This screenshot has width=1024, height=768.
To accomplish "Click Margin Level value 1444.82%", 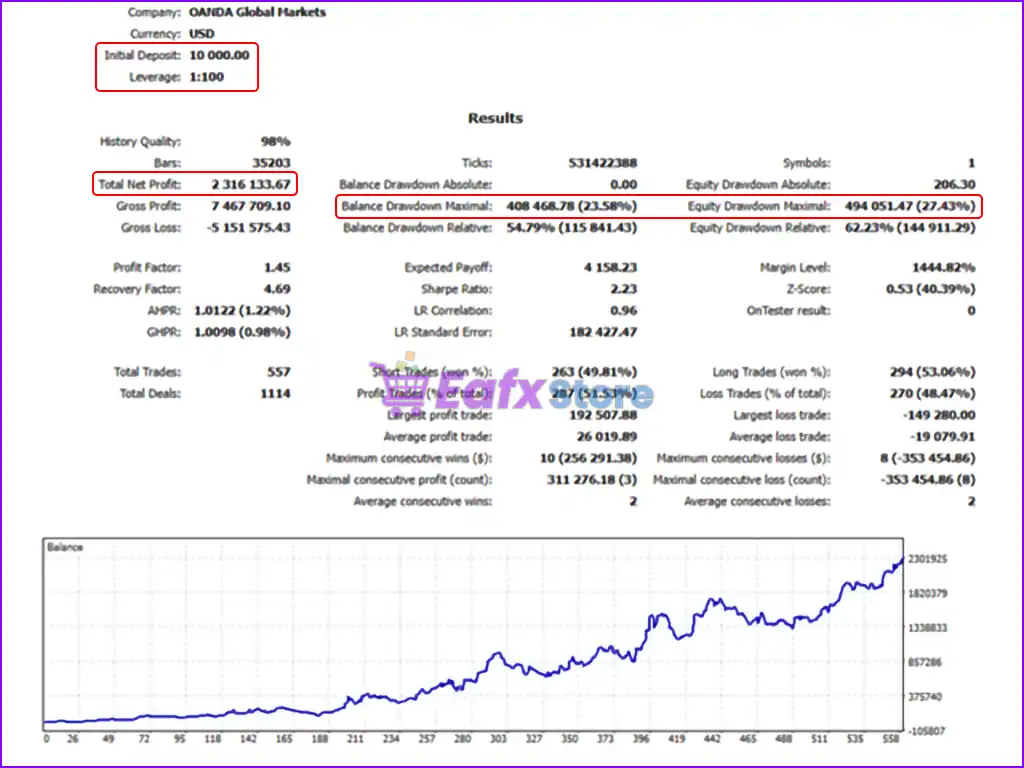I will pyautogui.click(x=944, y=268).
